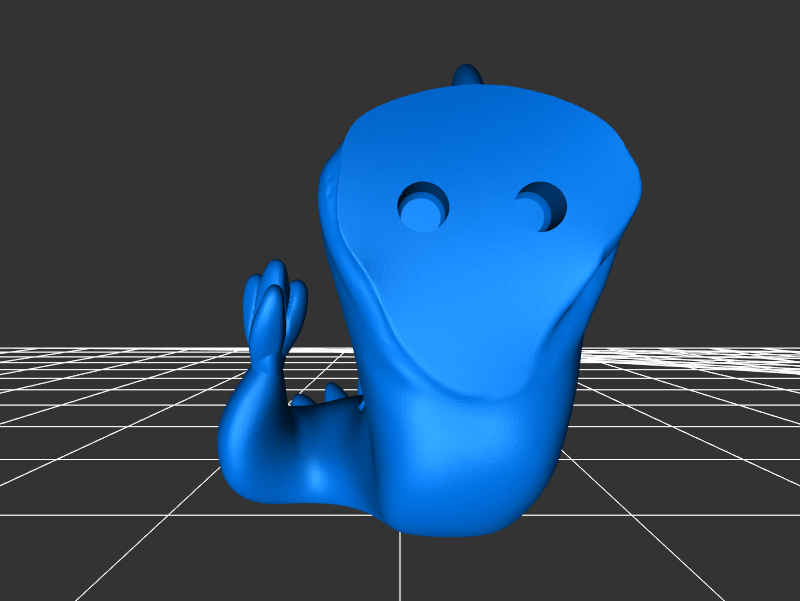Click the bottom base of the model body
Image resolution: width=800 pixels, height=601 pixels.
click(450, 520)
